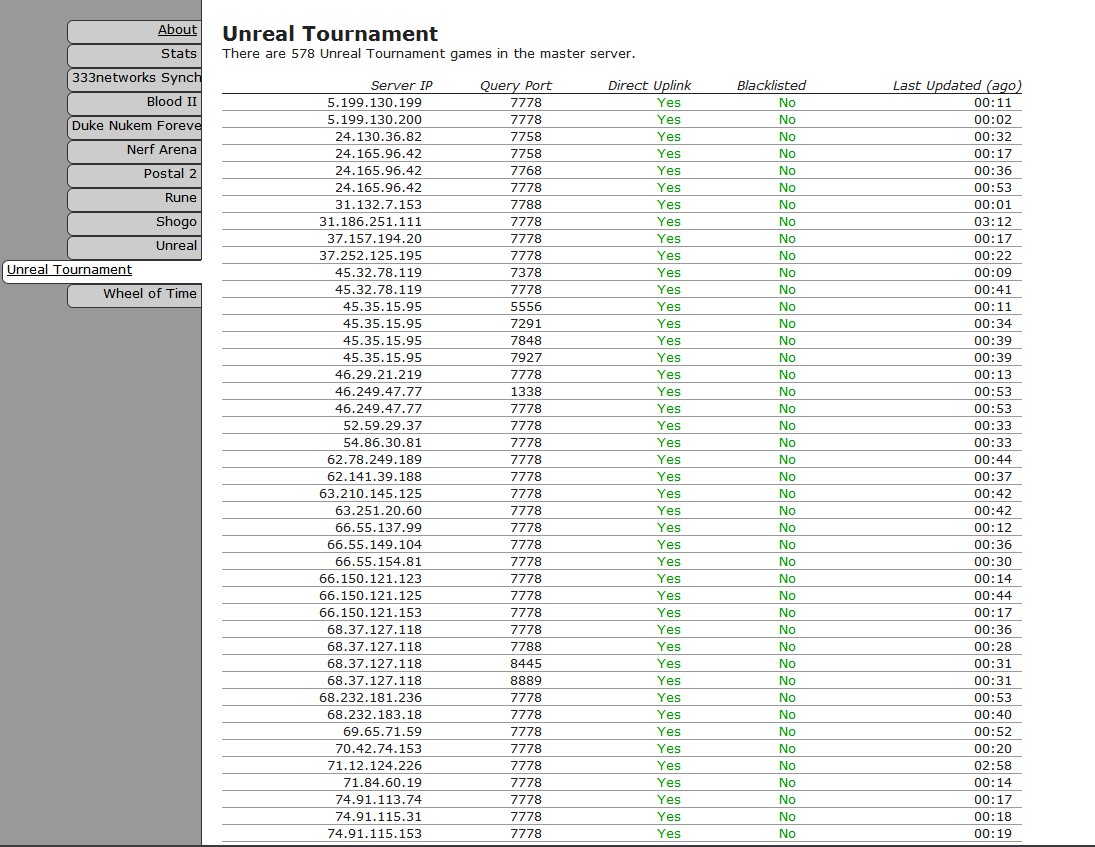
Task: Click the IP address 71.12.124.226
Action: 374,765
